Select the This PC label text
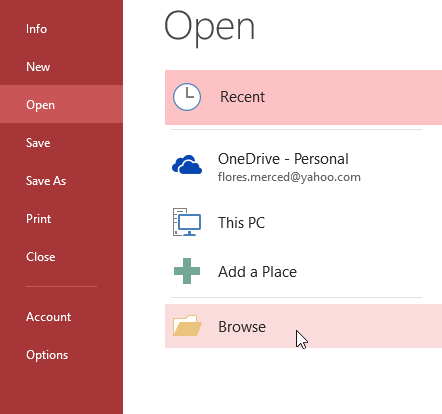The height and width of the screenshot is (414, 442). pos(241,223)
